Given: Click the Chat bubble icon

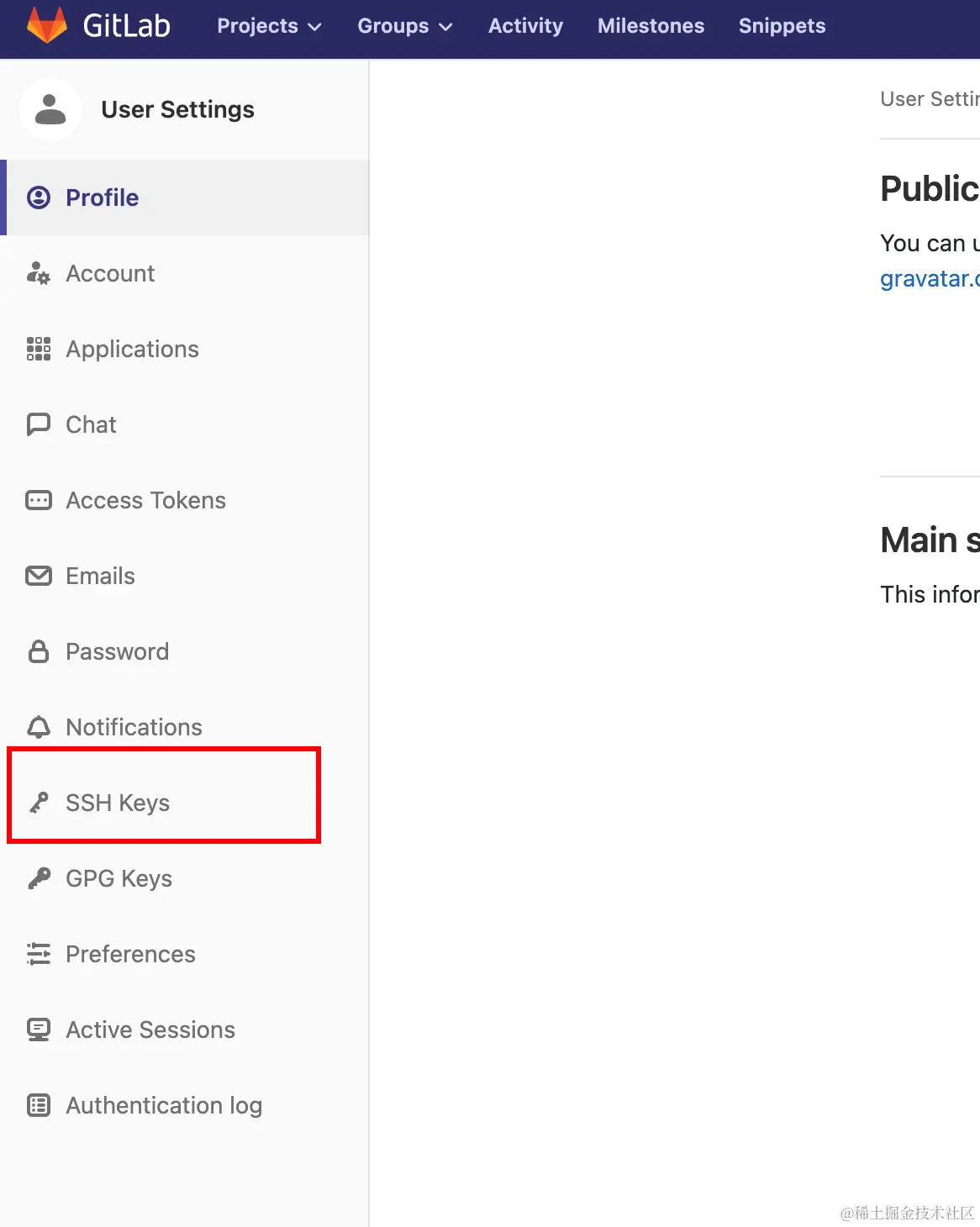Looking at the screenshot, I should pos(39,424).
